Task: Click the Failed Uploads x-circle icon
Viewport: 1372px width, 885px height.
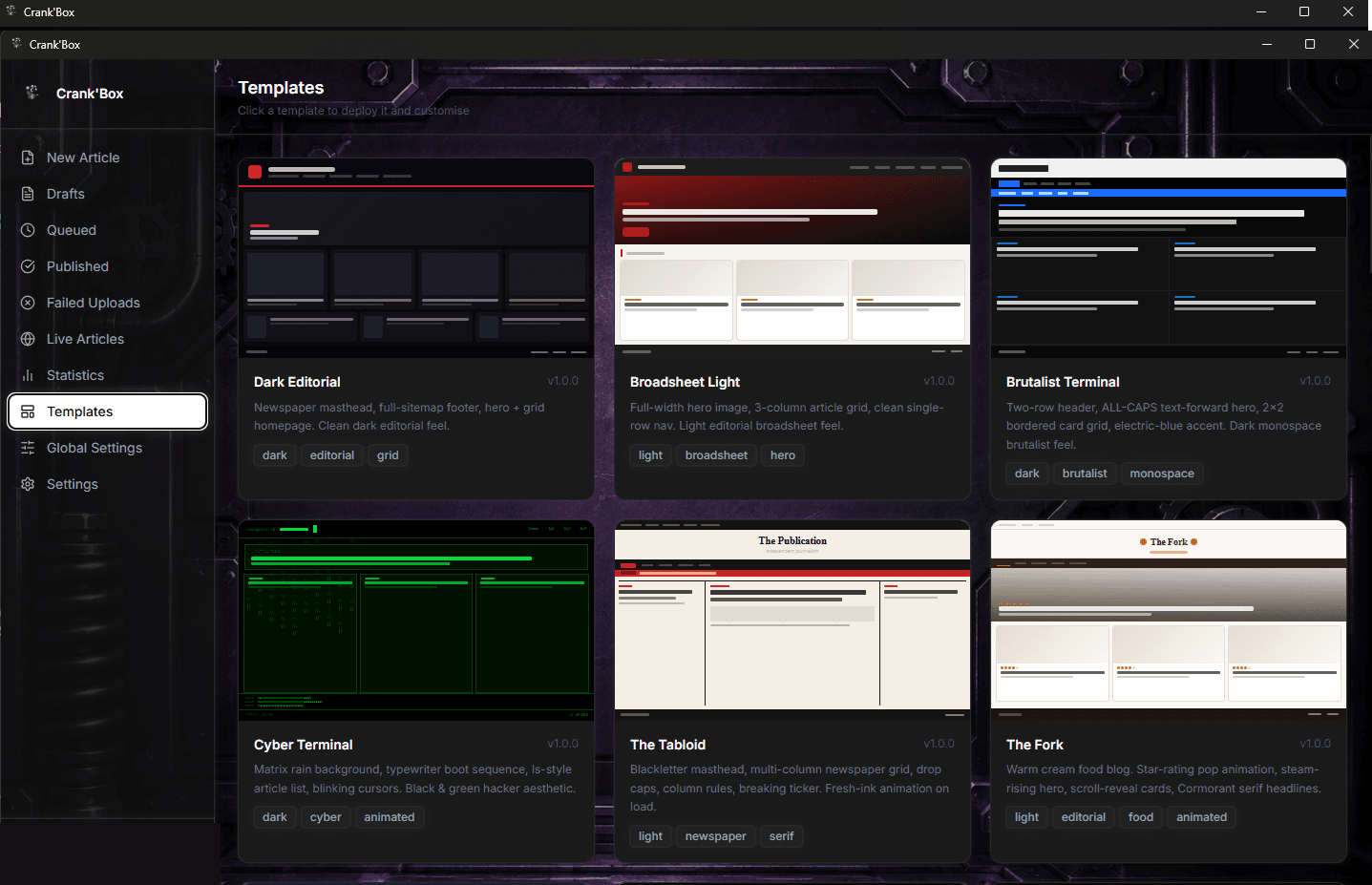Action: (28, 303)
